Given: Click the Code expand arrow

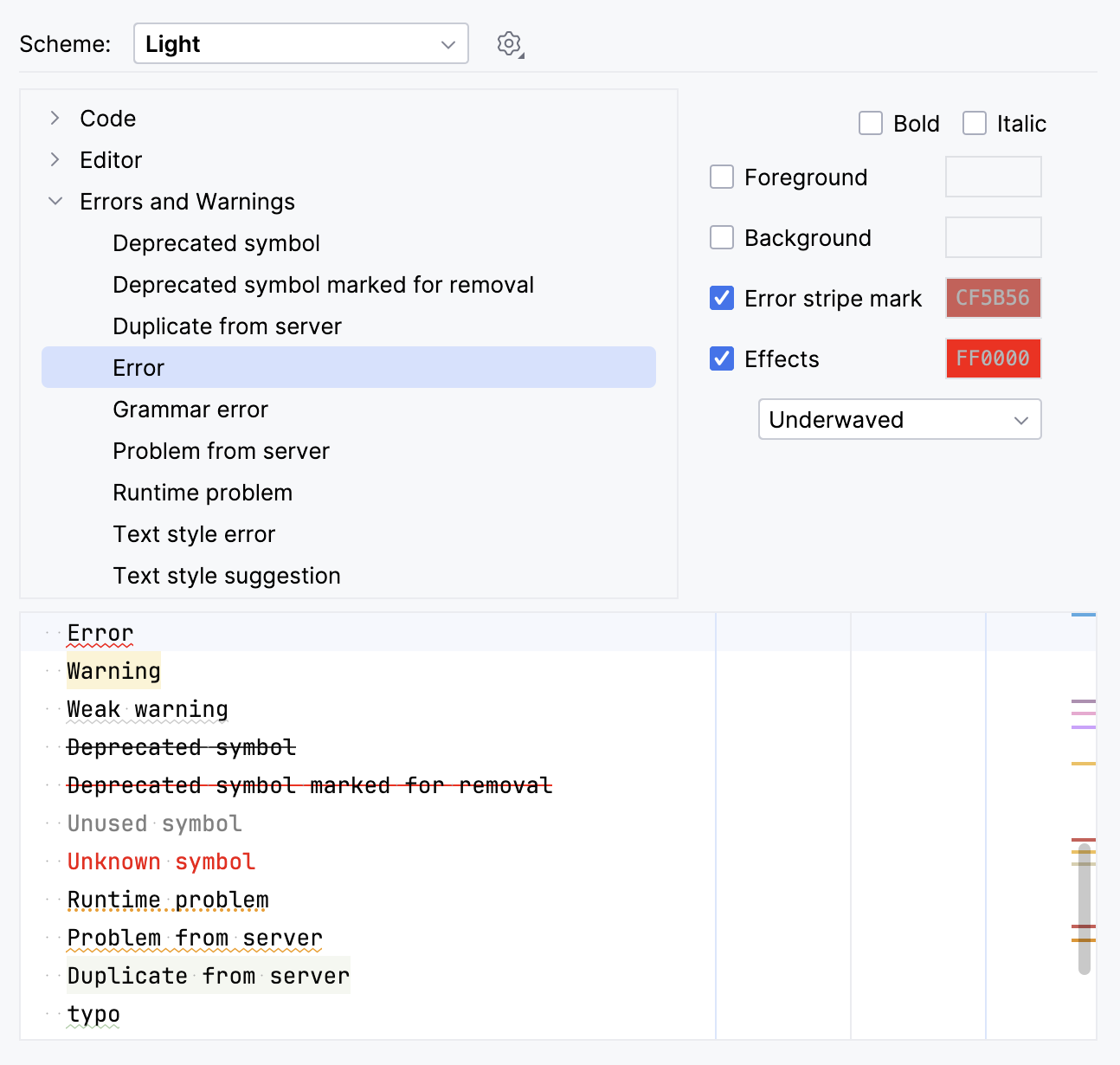Looking at the screenshot, I should pyautogui.click(x=55, y=118).
